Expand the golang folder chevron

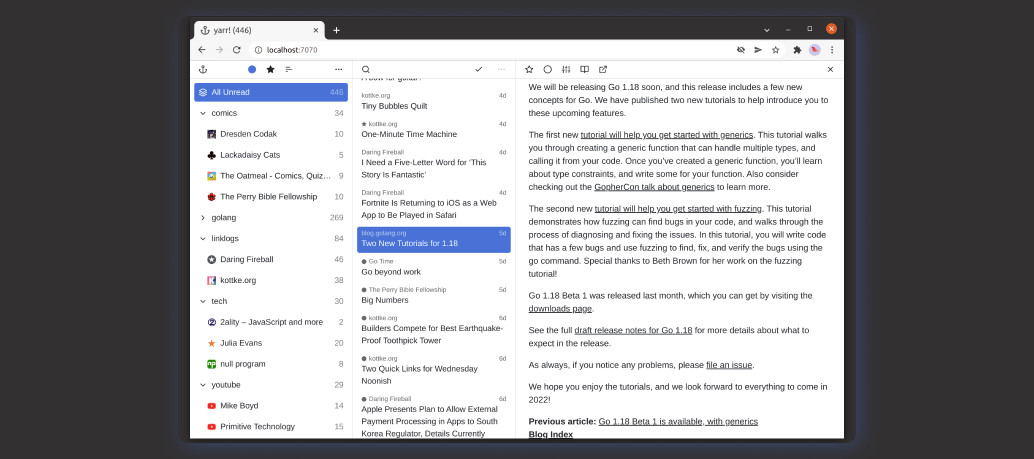pos(203,218)
